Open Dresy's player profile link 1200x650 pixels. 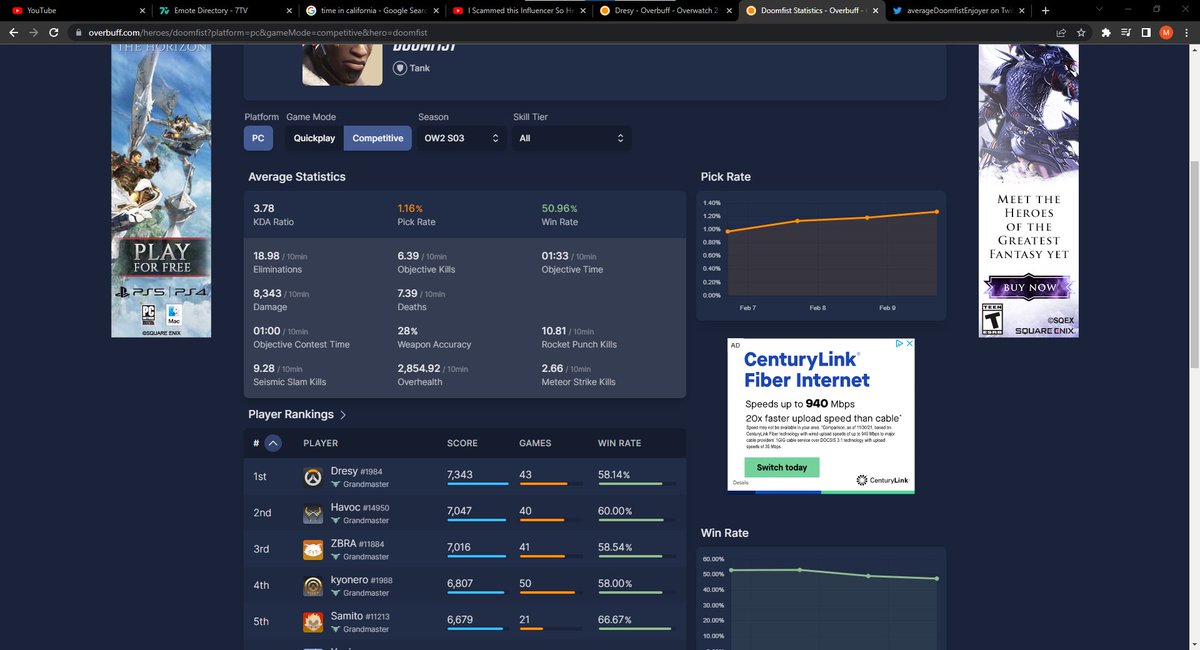343,470
